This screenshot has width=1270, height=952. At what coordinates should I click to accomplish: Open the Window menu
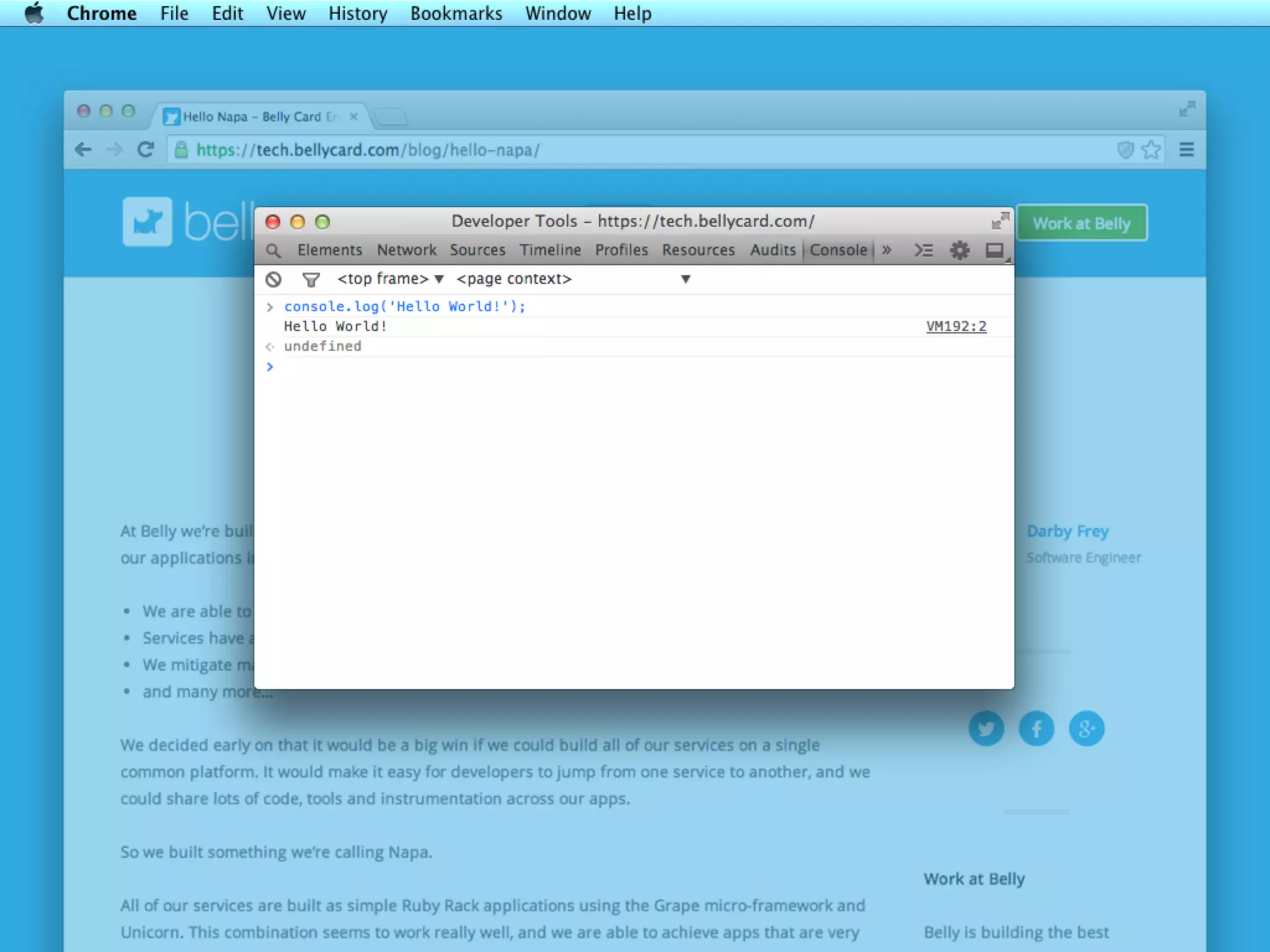pyautogui.click(x=558, y=13)
